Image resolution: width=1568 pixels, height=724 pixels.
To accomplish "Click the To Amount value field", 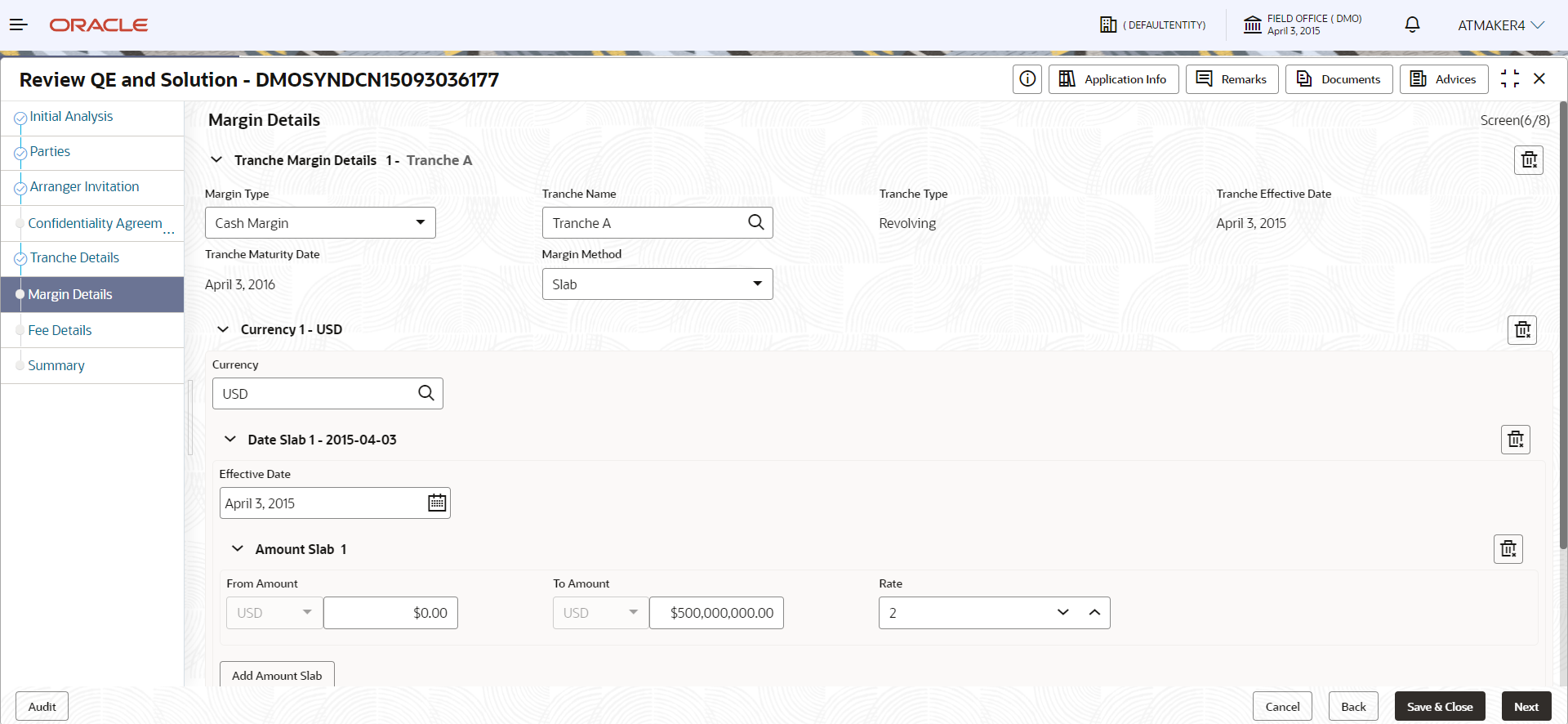I will coord(716,613).
